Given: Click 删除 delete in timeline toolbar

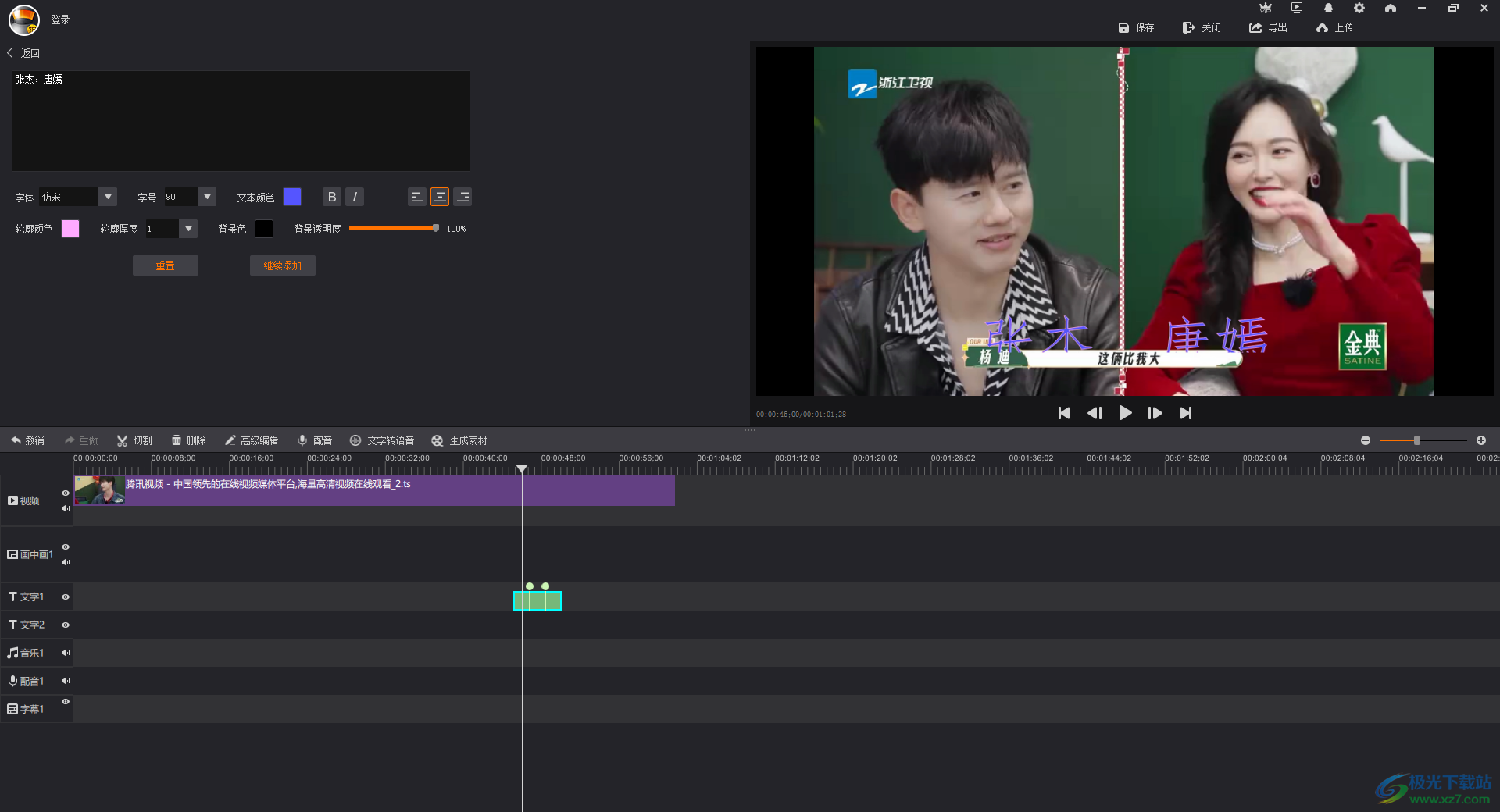Looking at the screenshot, I should pyautogui.click(x=188, y=440).
